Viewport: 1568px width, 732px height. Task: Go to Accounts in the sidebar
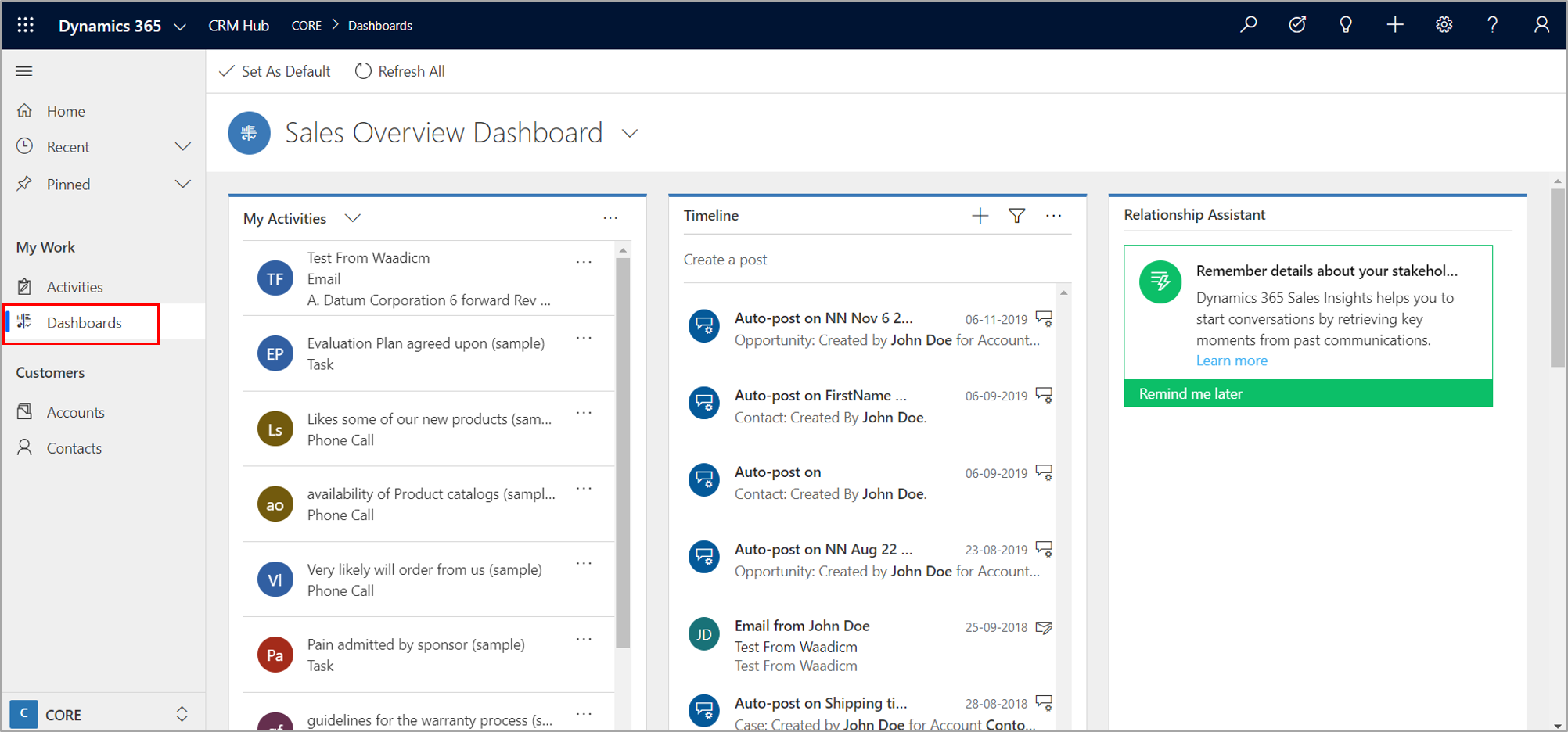(75, 412)
